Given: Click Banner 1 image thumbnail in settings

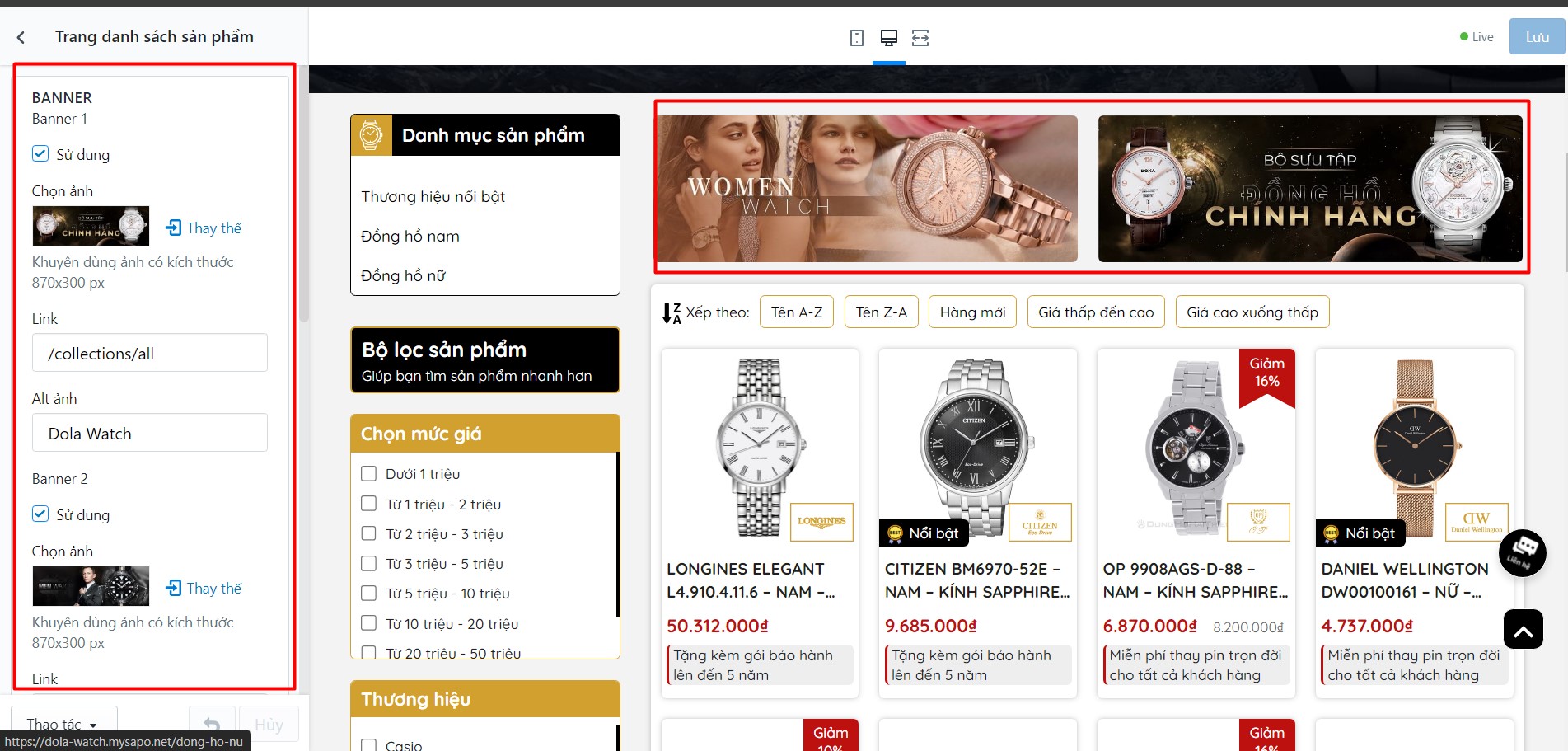Looking at the screenshot, I should click(x=91, y=226).
